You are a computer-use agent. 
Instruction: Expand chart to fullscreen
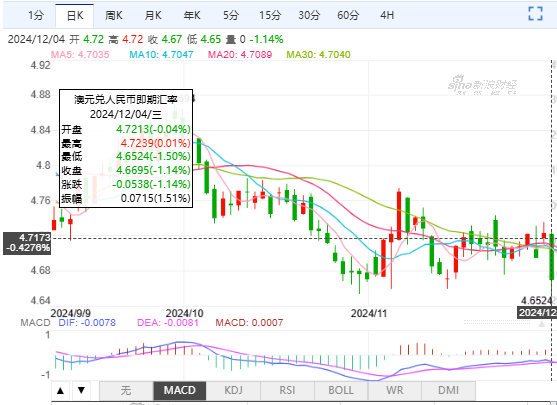click(x=535, y=14)
